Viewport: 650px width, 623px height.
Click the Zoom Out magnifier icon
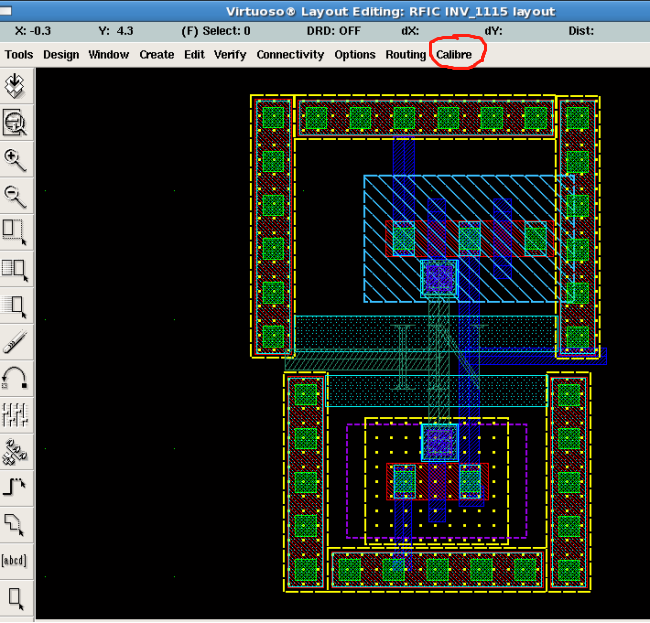tap(15, 196)
